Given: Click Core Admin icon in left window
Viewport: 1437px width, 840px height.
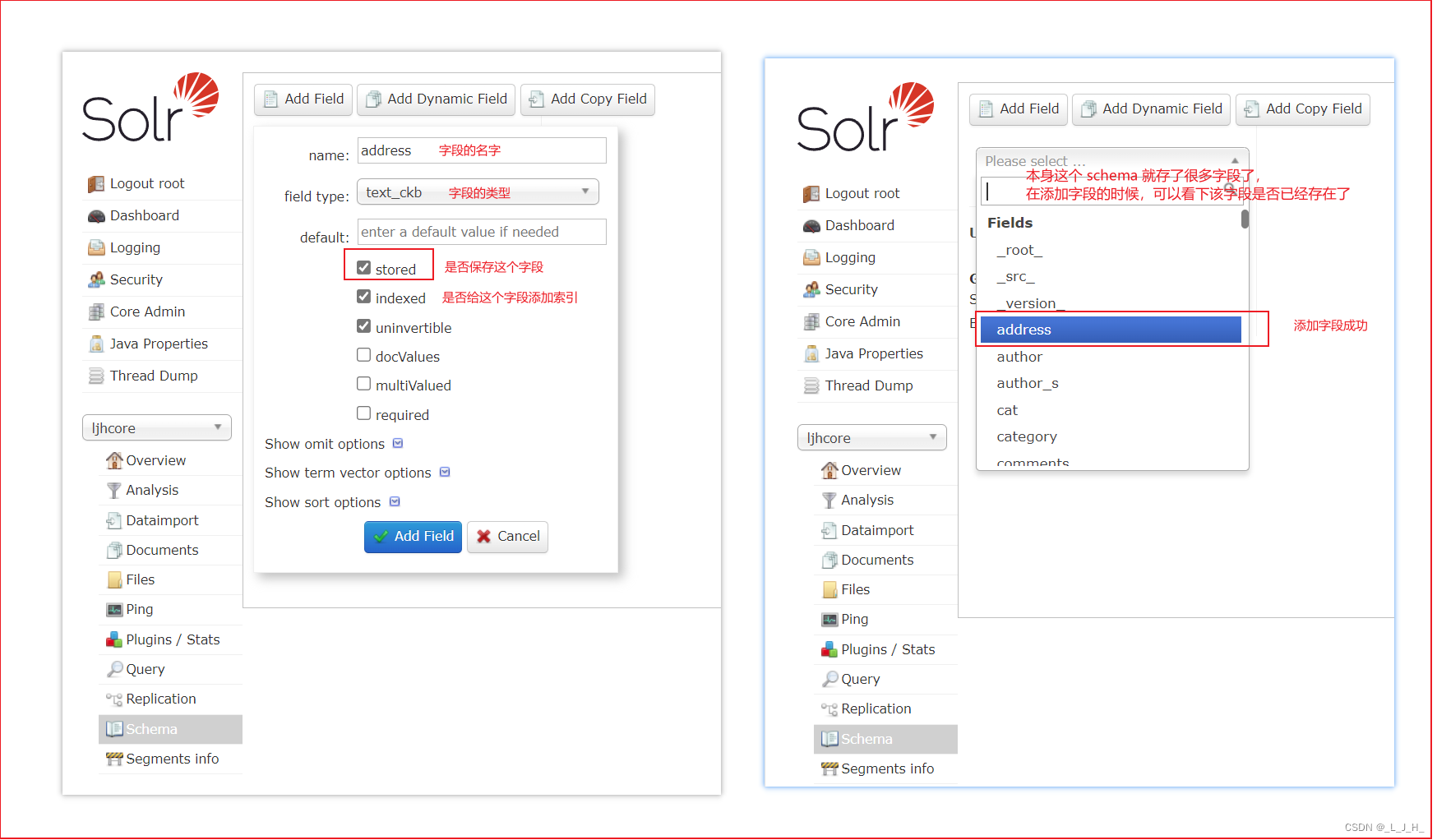Looking at the screenshot, I should pos(96,312).
